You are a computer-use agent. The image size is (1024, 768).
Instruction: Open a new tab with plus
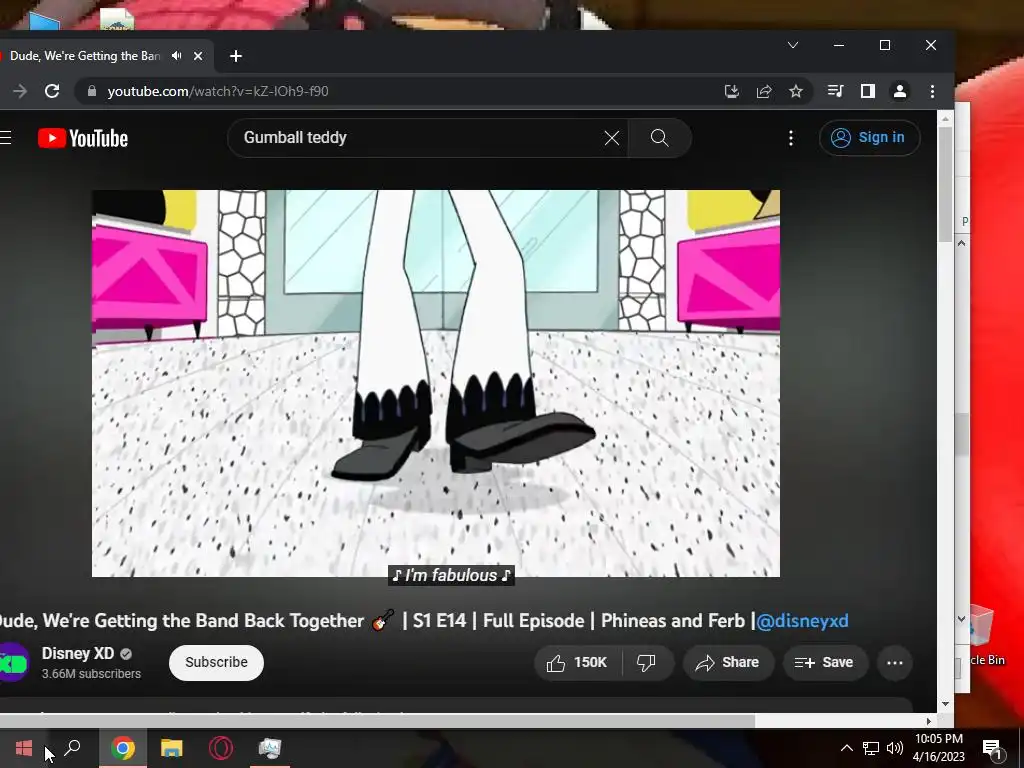pos(236,56)
